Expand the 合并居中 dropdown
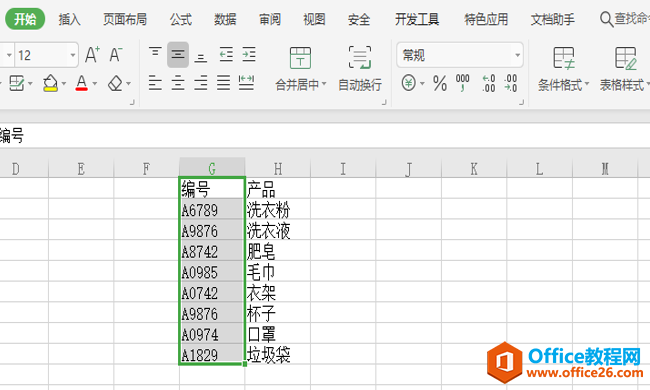This screenshot has height=390, width=650. coord(324,85)
